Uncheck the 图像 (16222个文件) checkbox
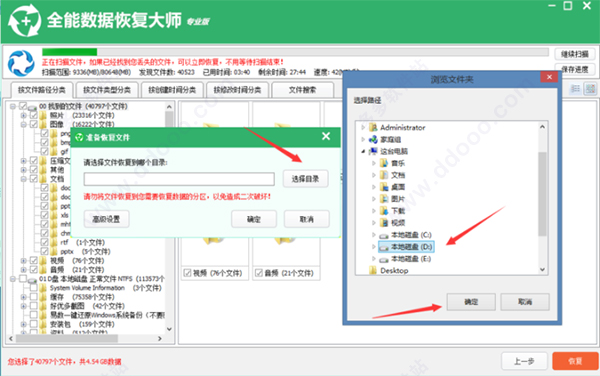 34,124
